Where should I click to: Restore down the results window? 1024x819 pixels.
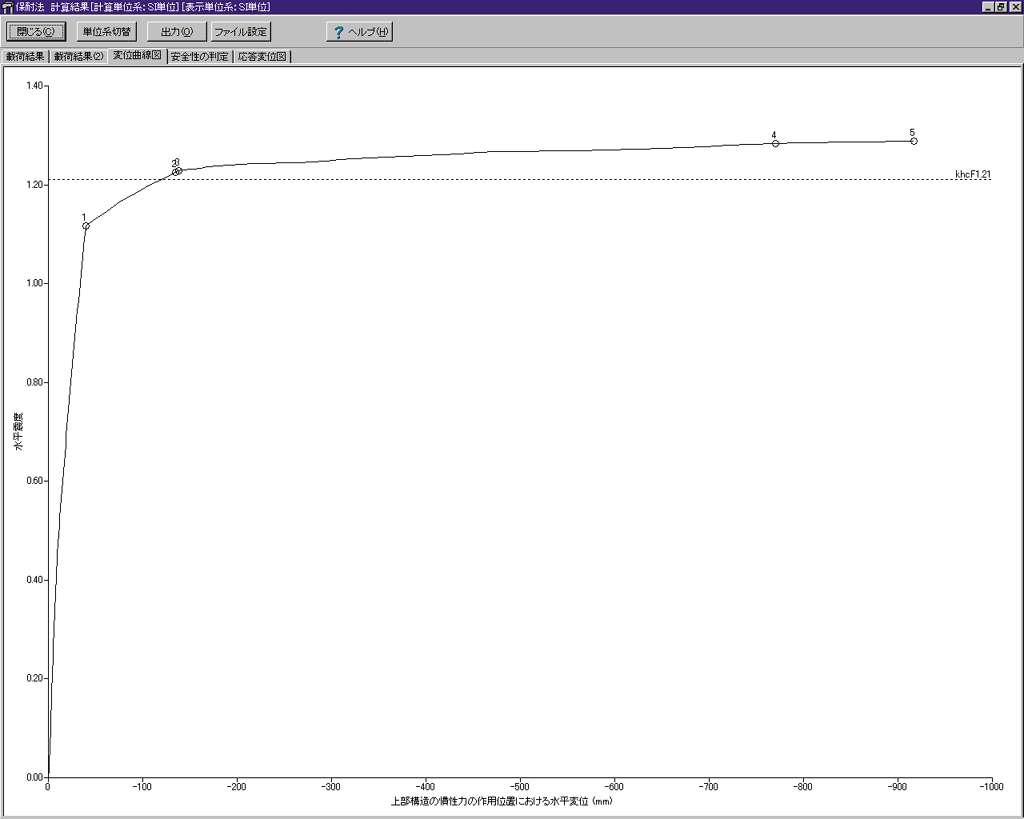1000,7
